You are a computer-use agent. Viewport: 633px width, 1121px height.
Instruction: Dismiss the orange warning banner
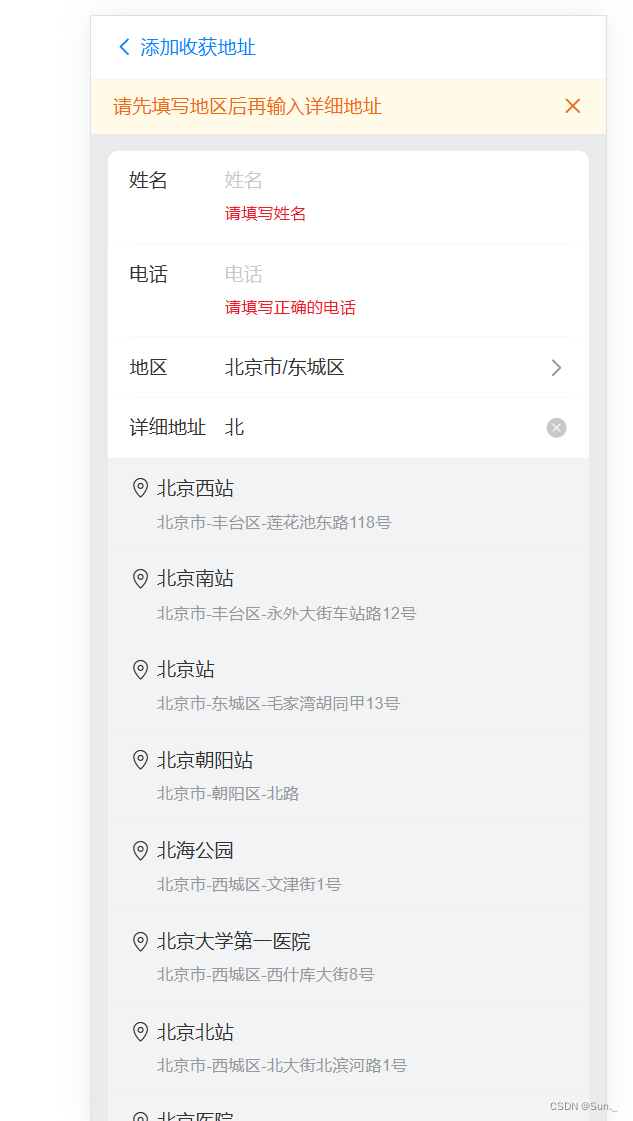pyautogui.click(x=572, y=105)
